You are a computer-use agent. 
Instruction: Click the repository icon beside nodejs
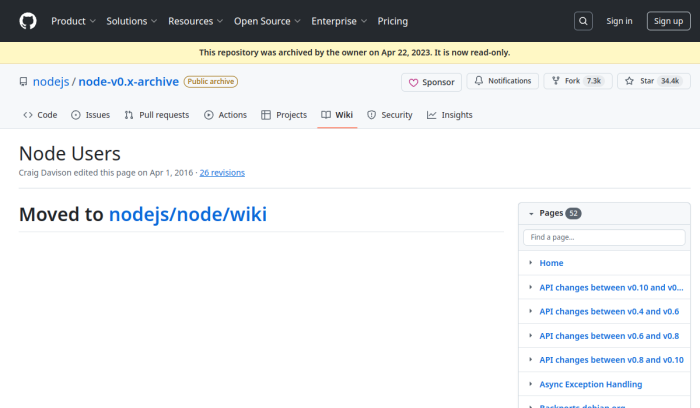tap(23, 82)
